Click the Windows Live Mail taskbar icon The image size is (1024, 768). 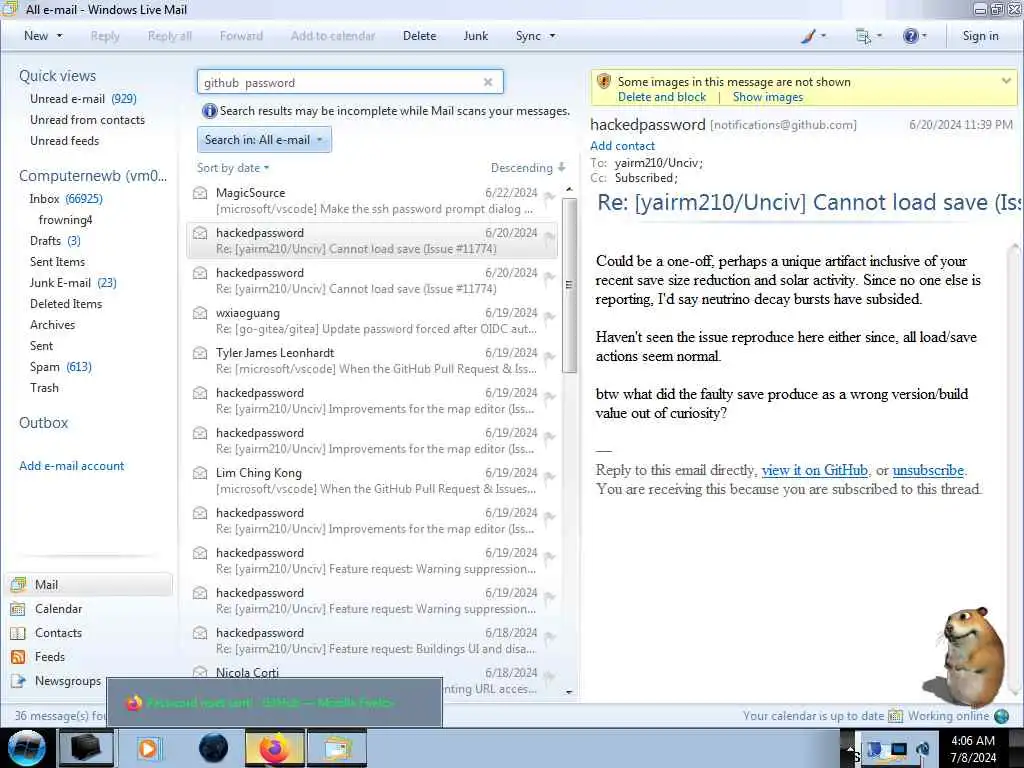click(337, 748)
